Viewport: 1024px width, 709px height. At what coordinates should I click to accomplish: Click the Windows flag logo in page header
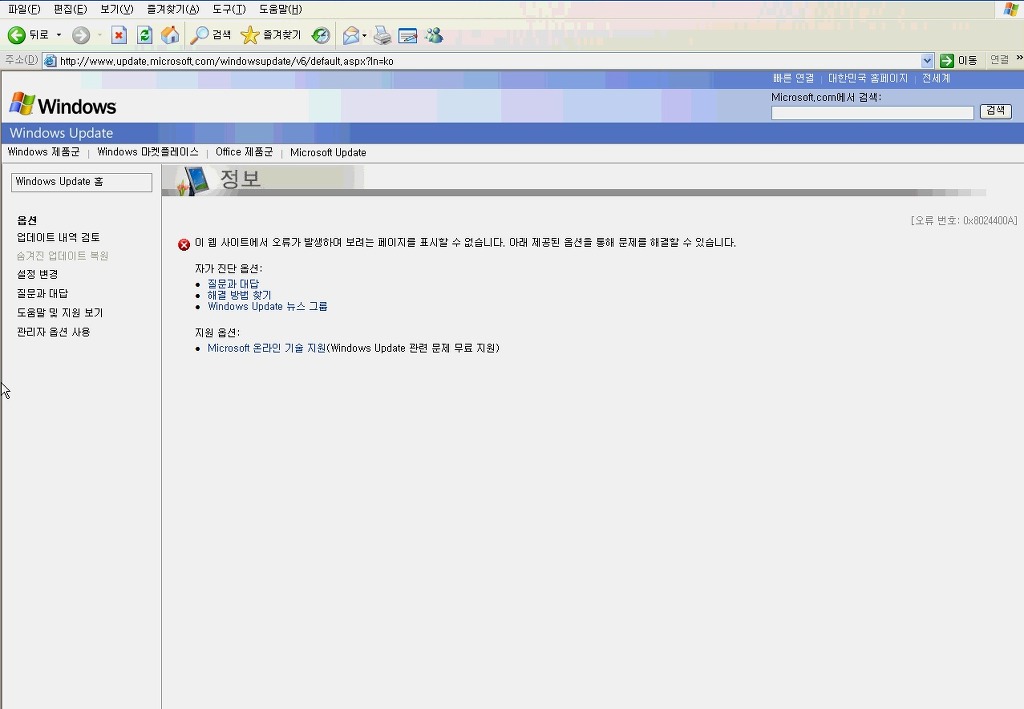click(22, 104)
